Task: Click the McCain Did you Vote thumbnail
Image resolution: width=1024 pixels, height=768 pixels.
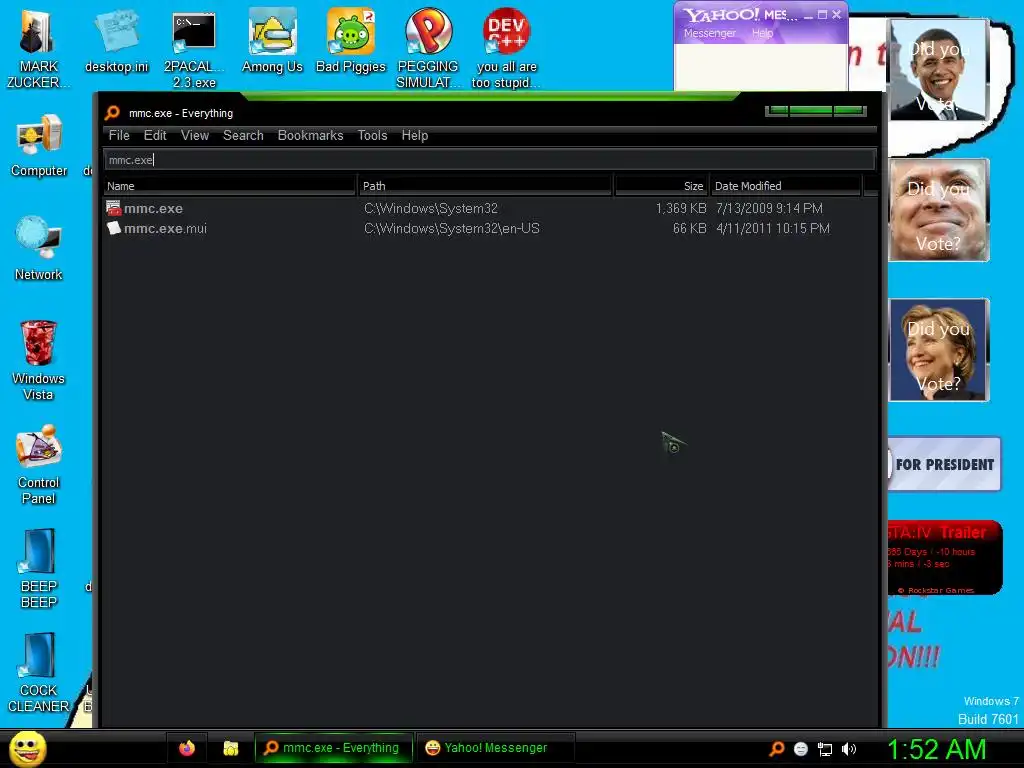Action: tap(938, 210)
